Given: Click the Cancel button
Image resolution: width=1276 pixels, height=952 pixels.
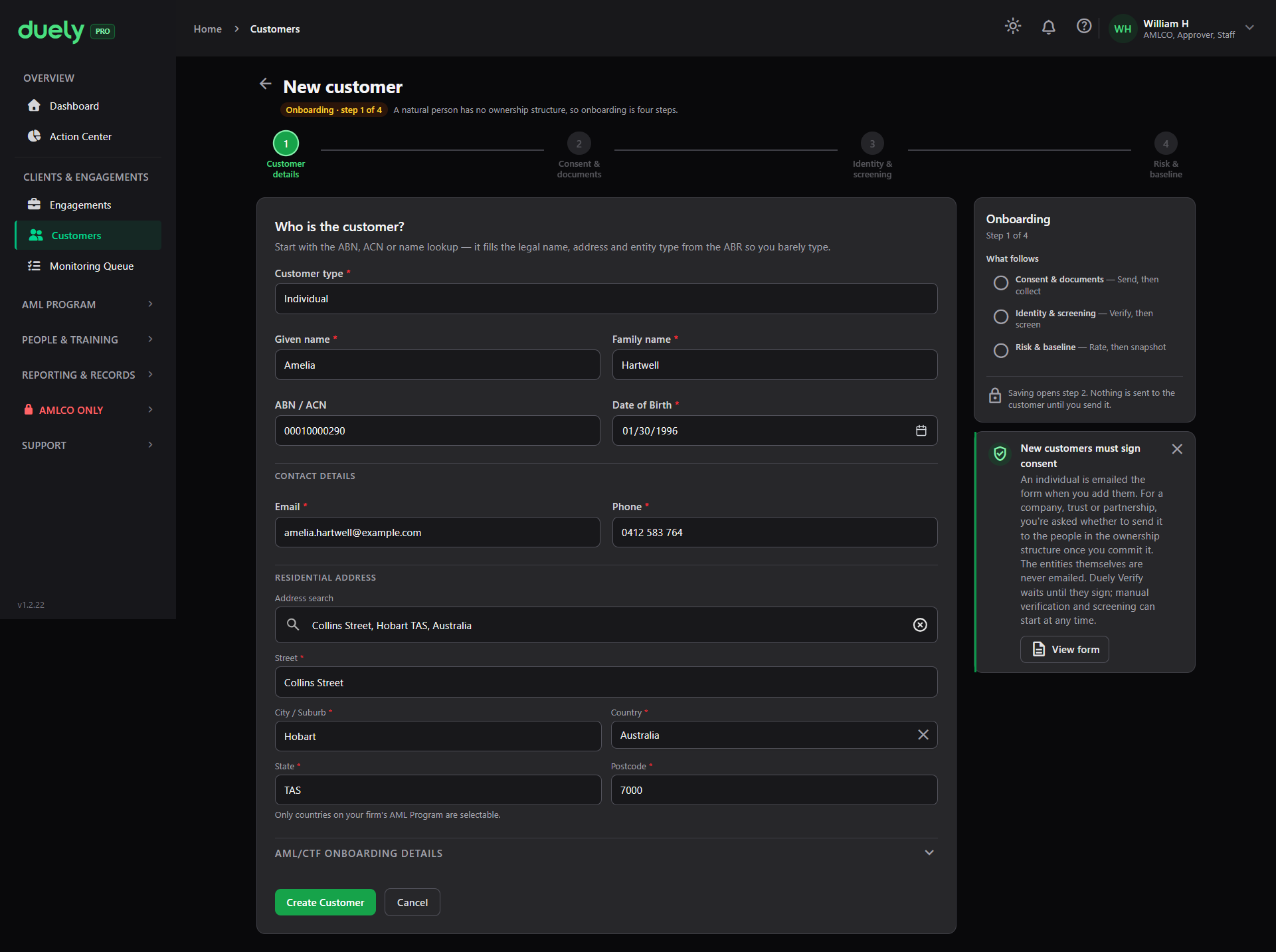Looking at the screenshot, I should [412, 902].
